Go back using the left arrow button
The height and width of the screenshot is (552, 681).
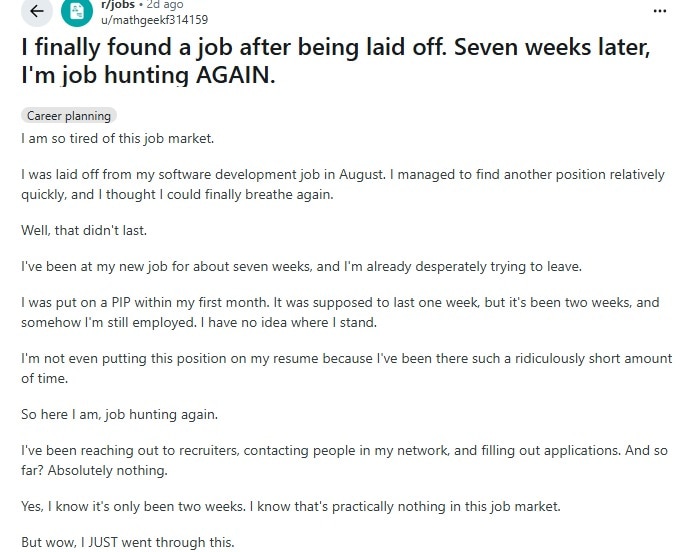pos(37,11)
